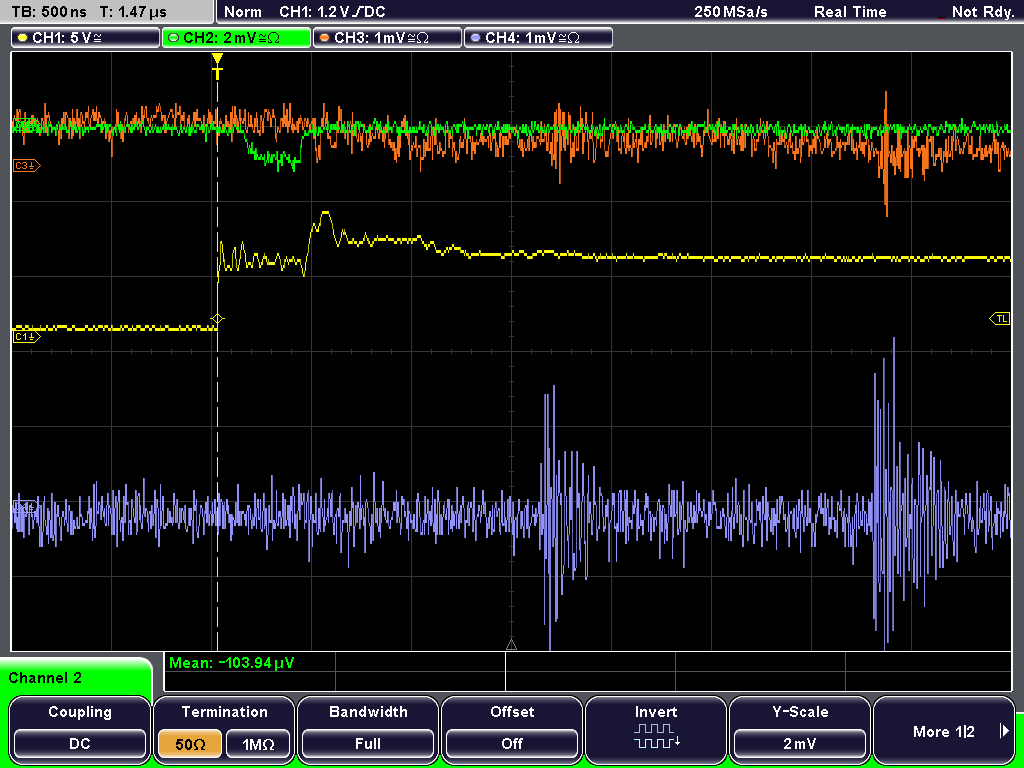Click the CH1: 1.2 V trigger source readout
1024x768 pixels.
point(332,12)
